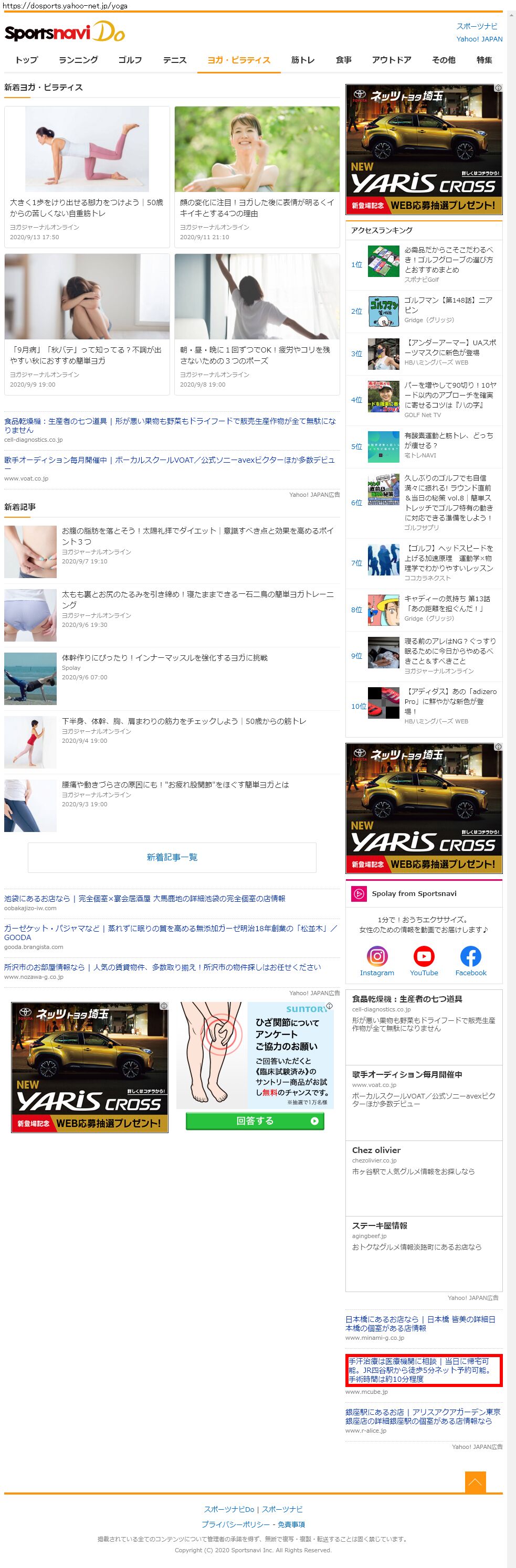Open the 手汗治療 ad link
The image size is (516, 1568).
pyautogui.click(x=424, y=1370)
